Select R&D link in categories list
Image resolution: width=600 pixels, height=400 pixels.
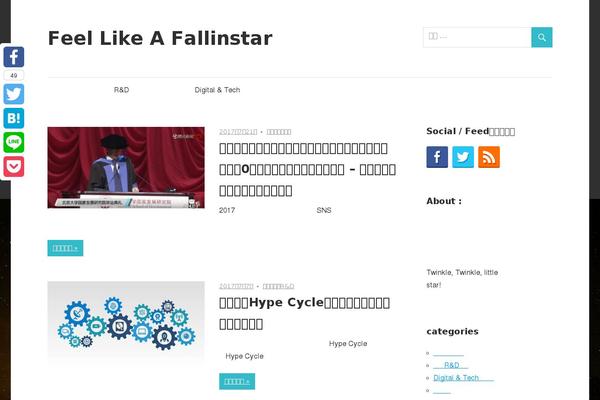pos(450,365)
